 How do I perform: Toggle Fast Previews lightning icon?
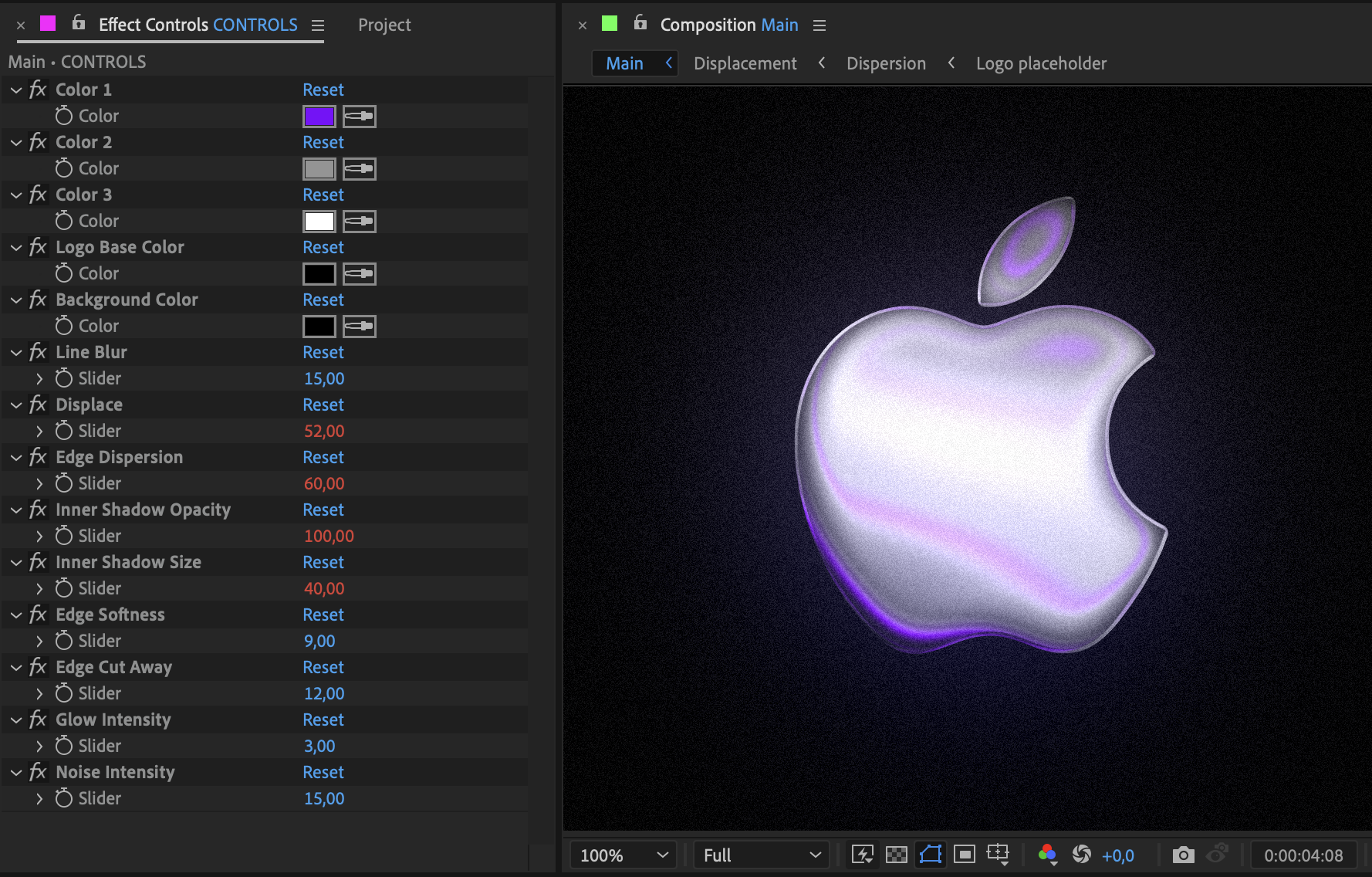tap(862, 854)
